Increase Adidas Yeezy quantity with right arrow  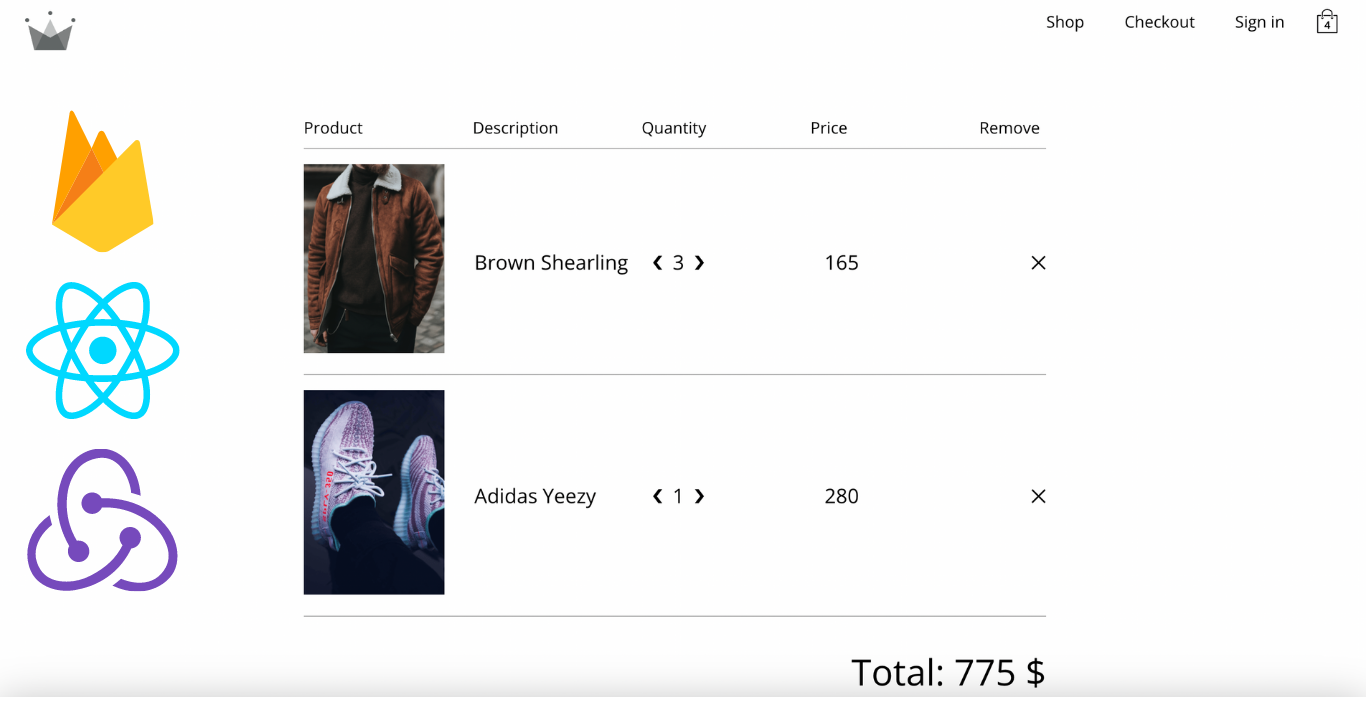pyautogui.click(x=699, y=496)
